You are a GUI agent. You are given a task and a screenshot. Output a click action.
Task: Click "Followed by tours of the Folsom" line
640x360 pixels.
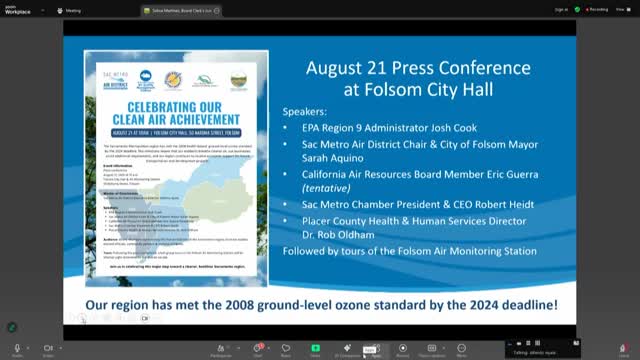point(409,251)
